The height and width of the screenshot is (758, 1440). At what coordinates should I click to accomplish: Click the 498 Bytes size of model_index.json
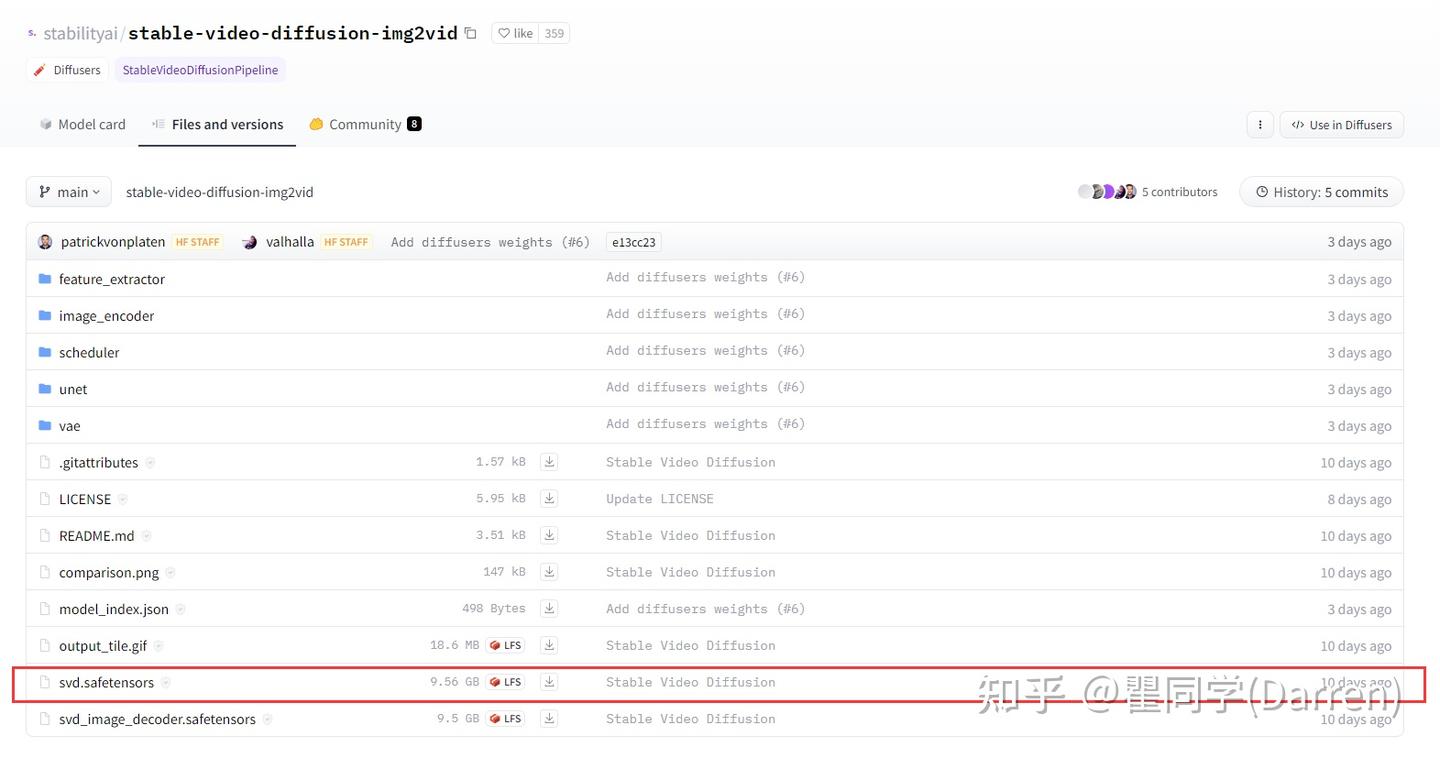(x=494, y=608)
